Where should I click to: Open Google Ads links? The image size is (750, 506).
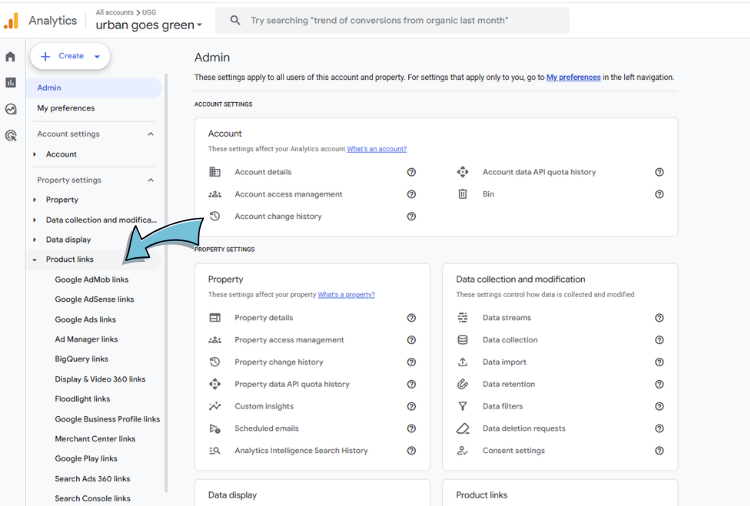[x=85, y=319]
